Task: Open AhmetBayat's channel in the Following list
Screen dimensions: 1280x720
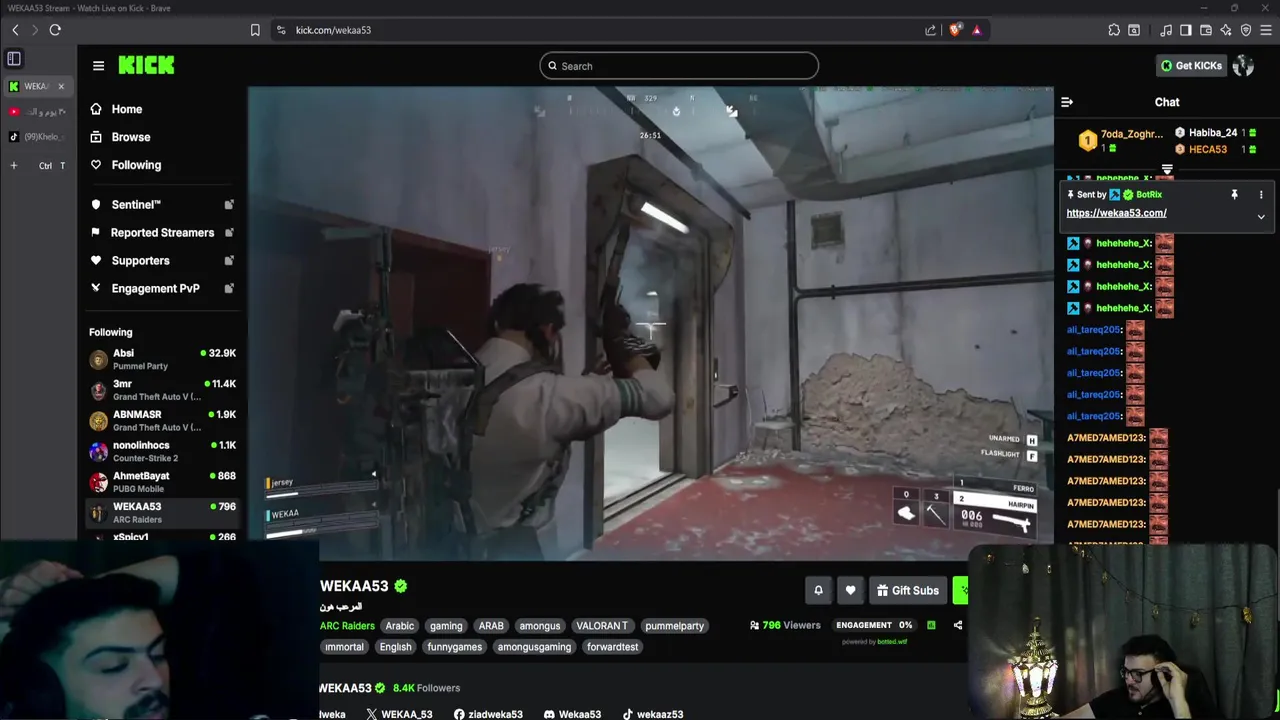Action: 163,482
